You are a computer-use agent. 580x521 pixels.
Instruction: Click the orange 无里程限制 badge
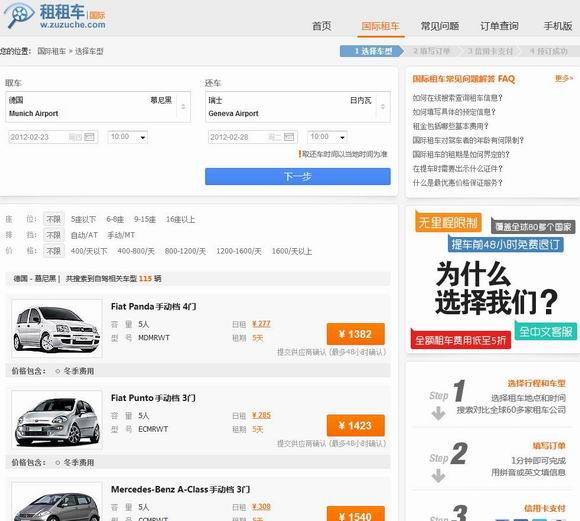pyautogui.click(x=448, y=223)
